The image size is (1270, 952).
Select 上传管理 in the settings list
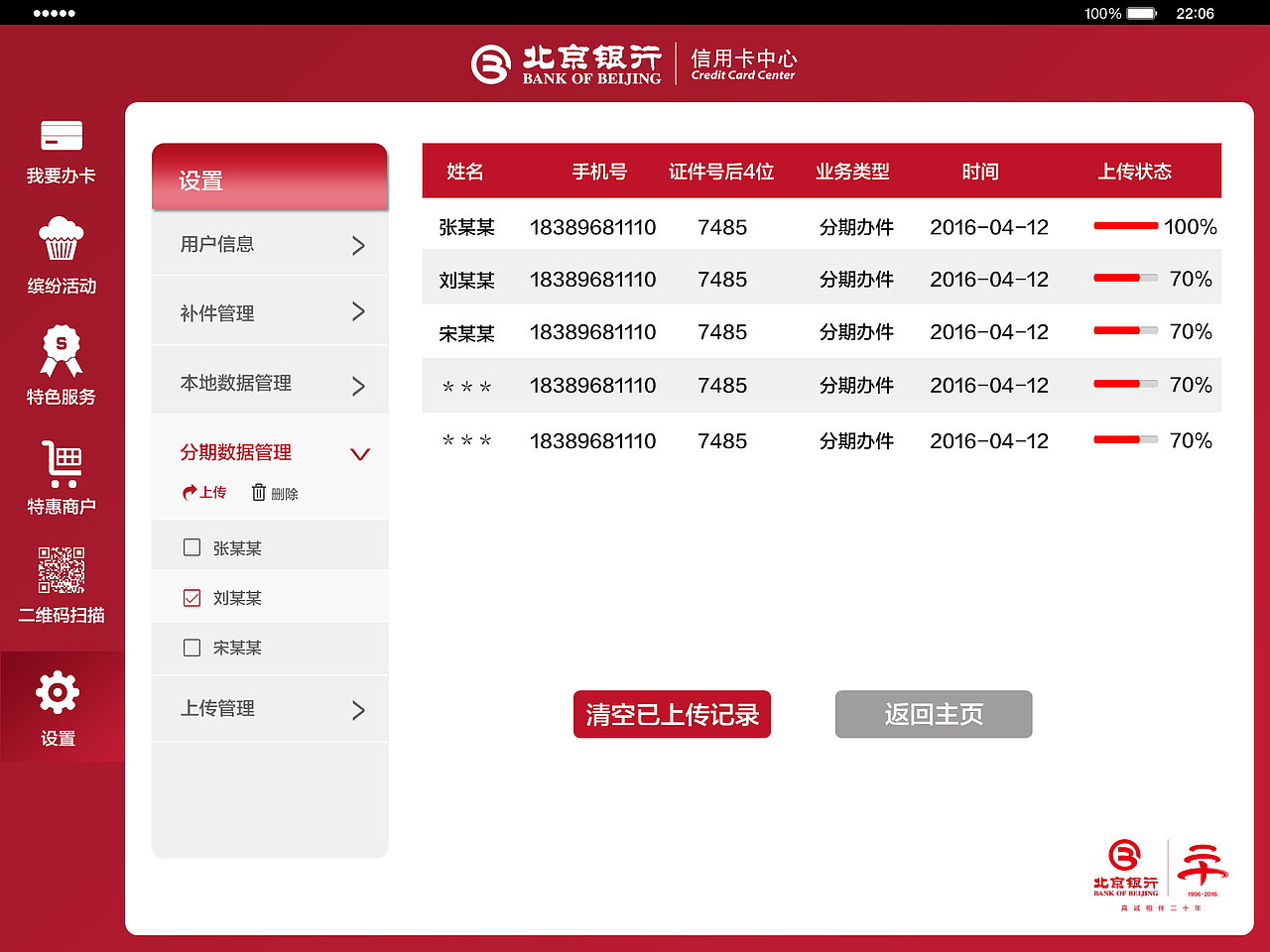[x=269, y=708]
